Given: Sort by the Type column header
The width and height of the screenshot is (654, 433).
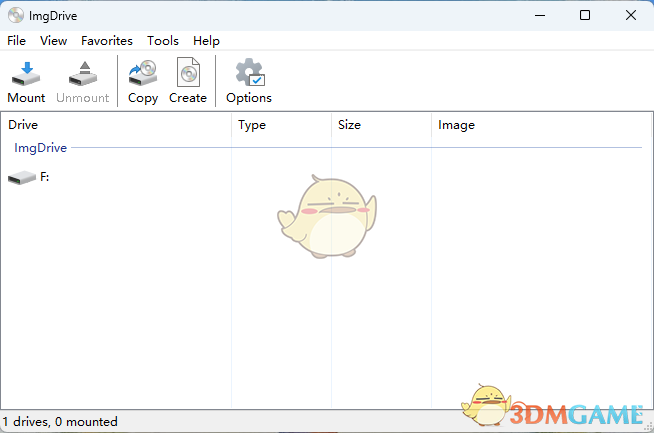Looking at the screenshot, I should click(282, 125).
